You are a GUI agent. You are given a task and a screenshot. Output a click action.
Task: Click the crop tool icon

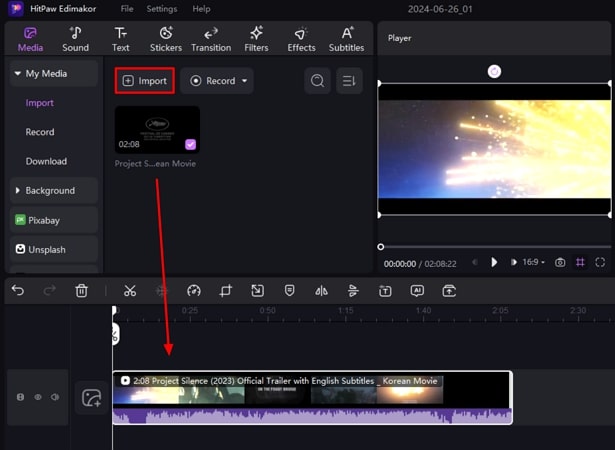click(226, 291)
